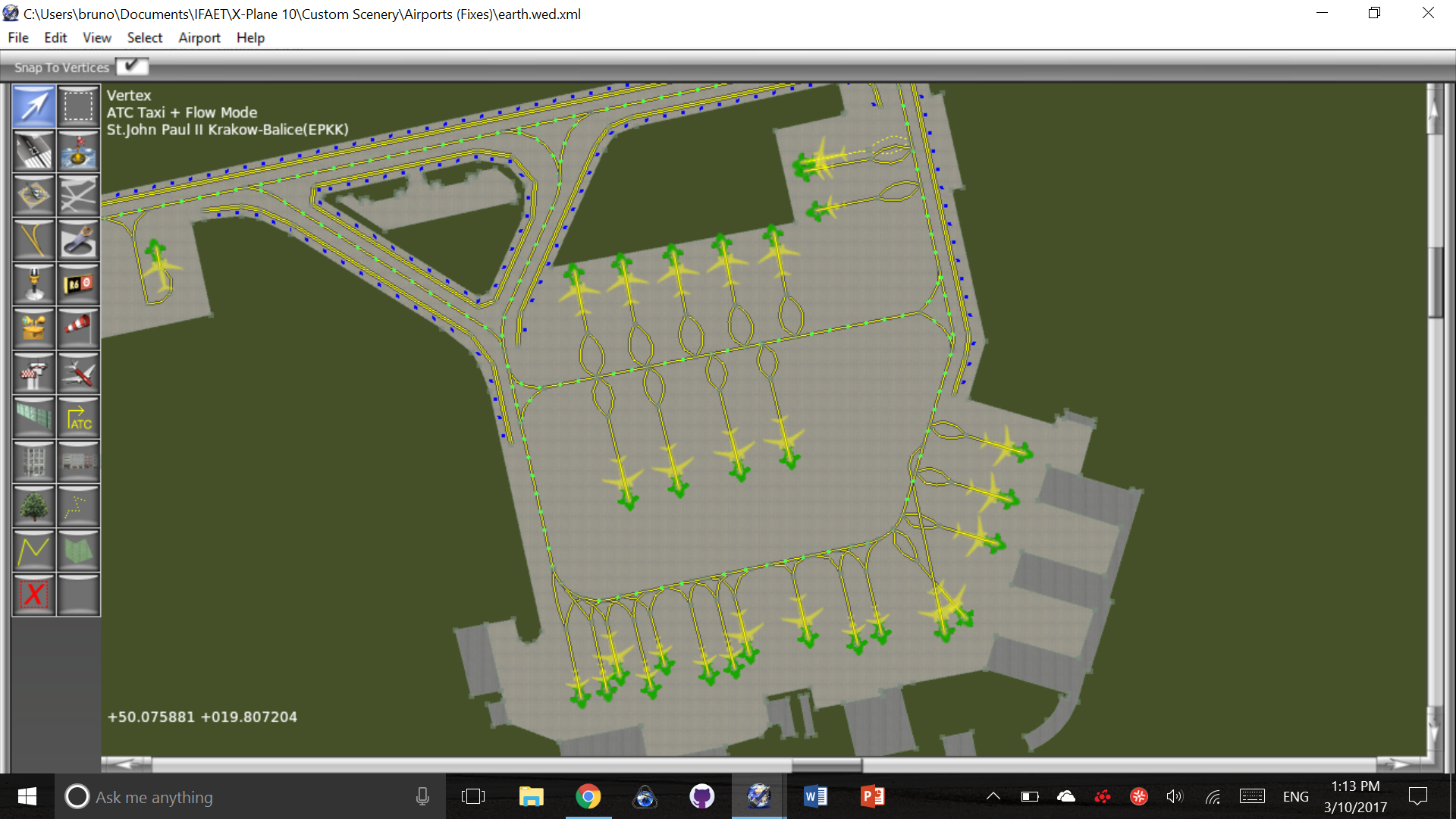Expand the system tray hidden icons chevron
This screenshot has height=819, width=1456.
pyautogui.click(x=993, y=796)
